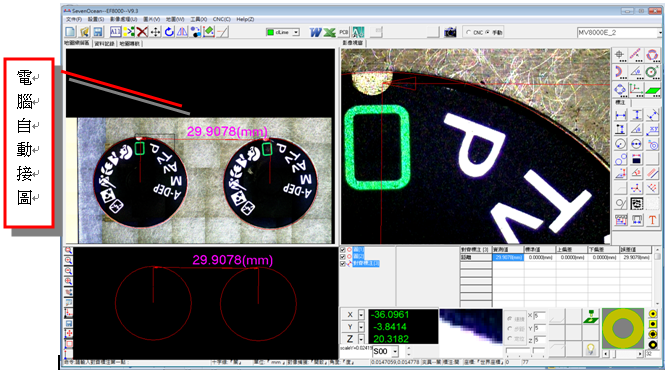Click the horizontal distance dimension tool
Viewport: 667px width, 373px height.
621,115
